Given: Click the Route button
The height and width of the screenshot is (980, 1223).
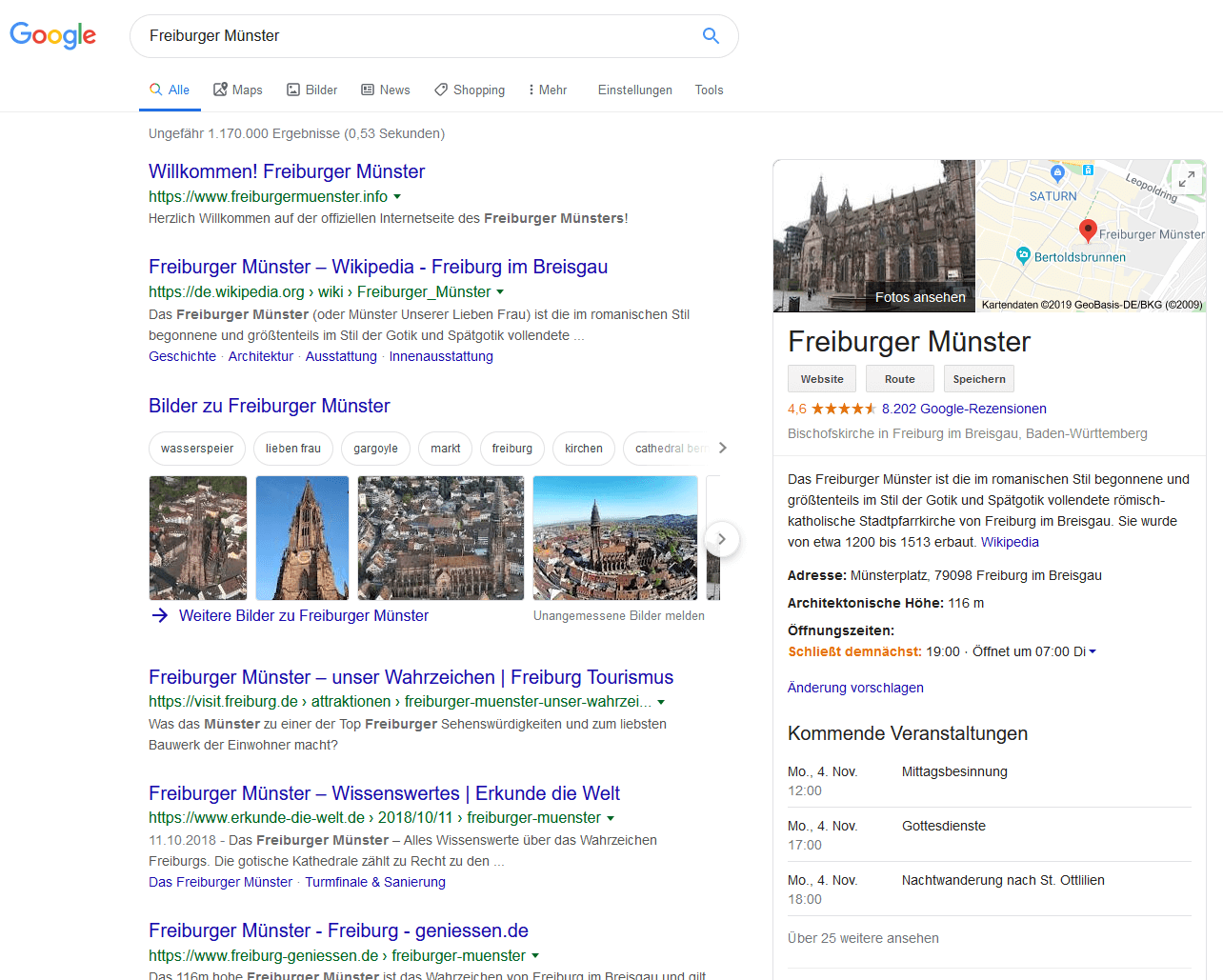Looking at the screenshot, I should pyautogui.click(x=900, y=379).
